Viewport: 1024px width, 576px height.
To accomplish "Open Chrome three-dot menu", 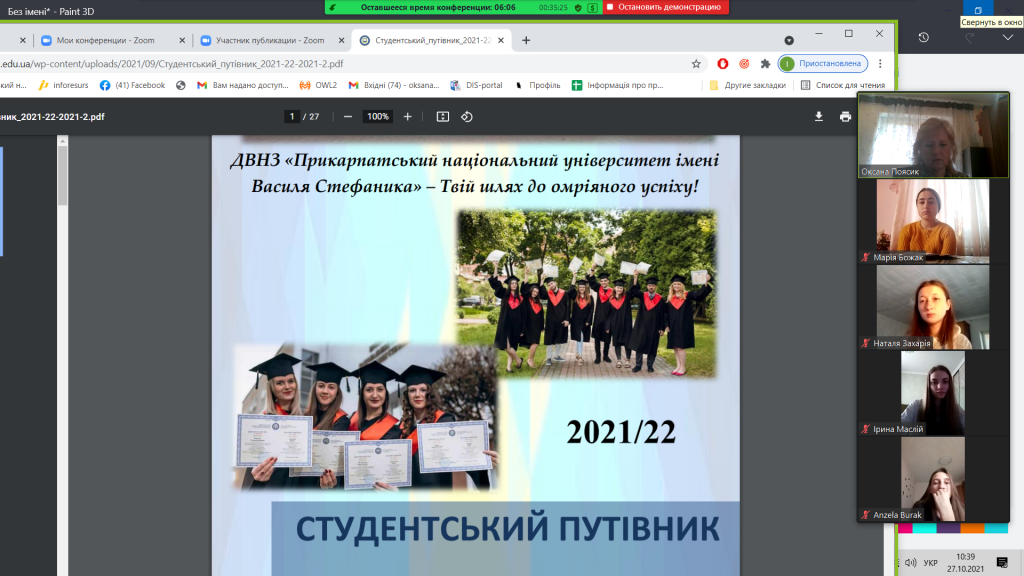I will pos(879,63).
